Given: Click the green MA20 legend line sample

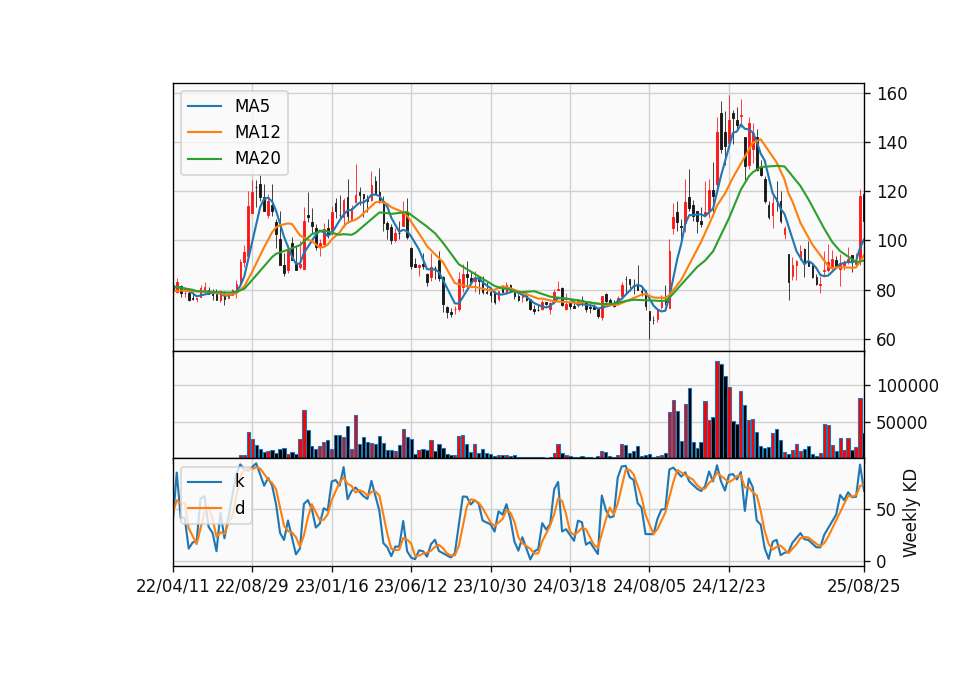Looking at the screenshot, I should 204,158.
